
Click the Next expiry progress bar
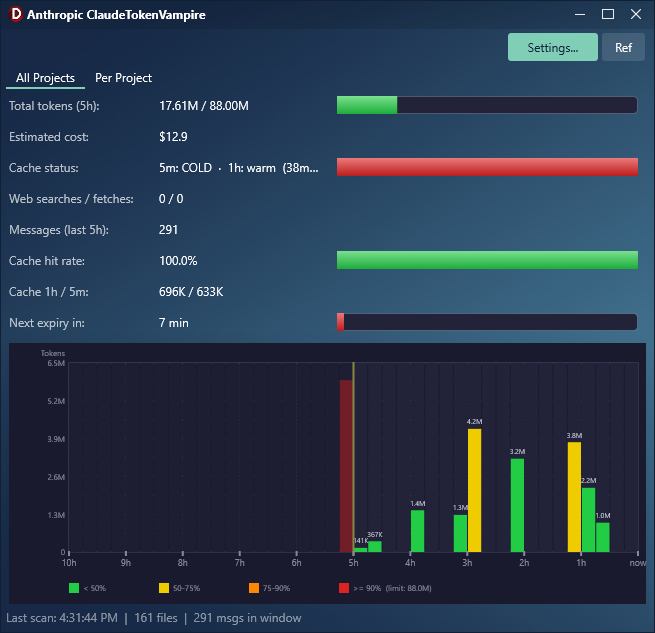[x=487, y=322]
